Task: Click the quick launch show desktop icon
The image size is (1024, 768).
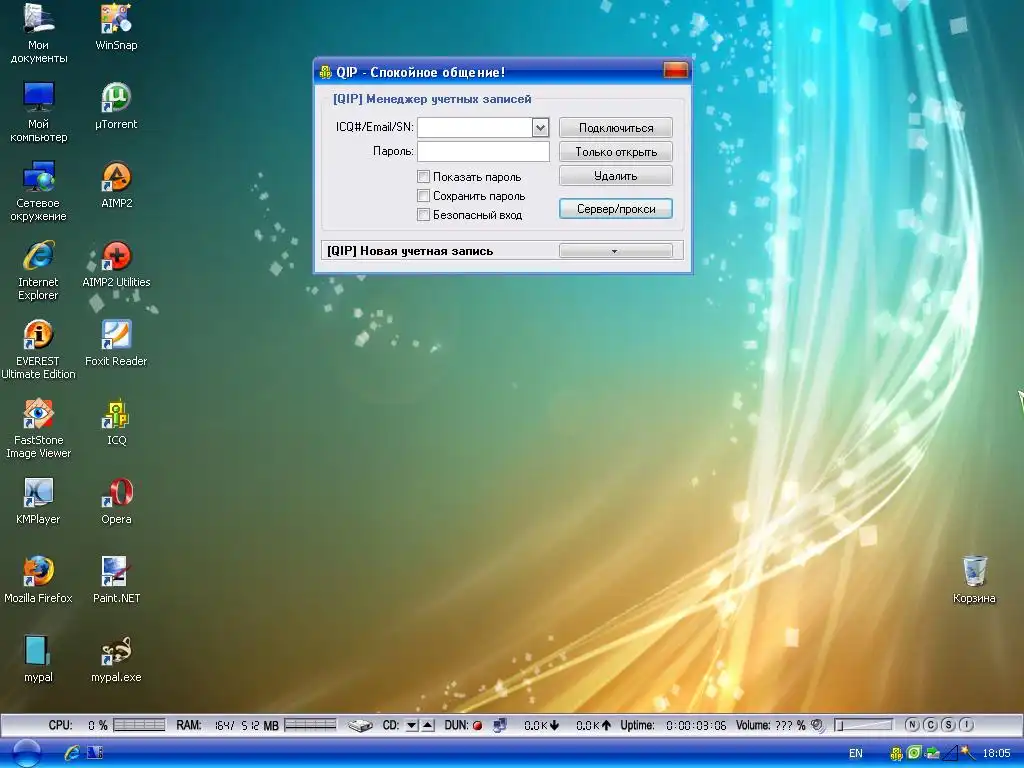Action: point(95,753)
